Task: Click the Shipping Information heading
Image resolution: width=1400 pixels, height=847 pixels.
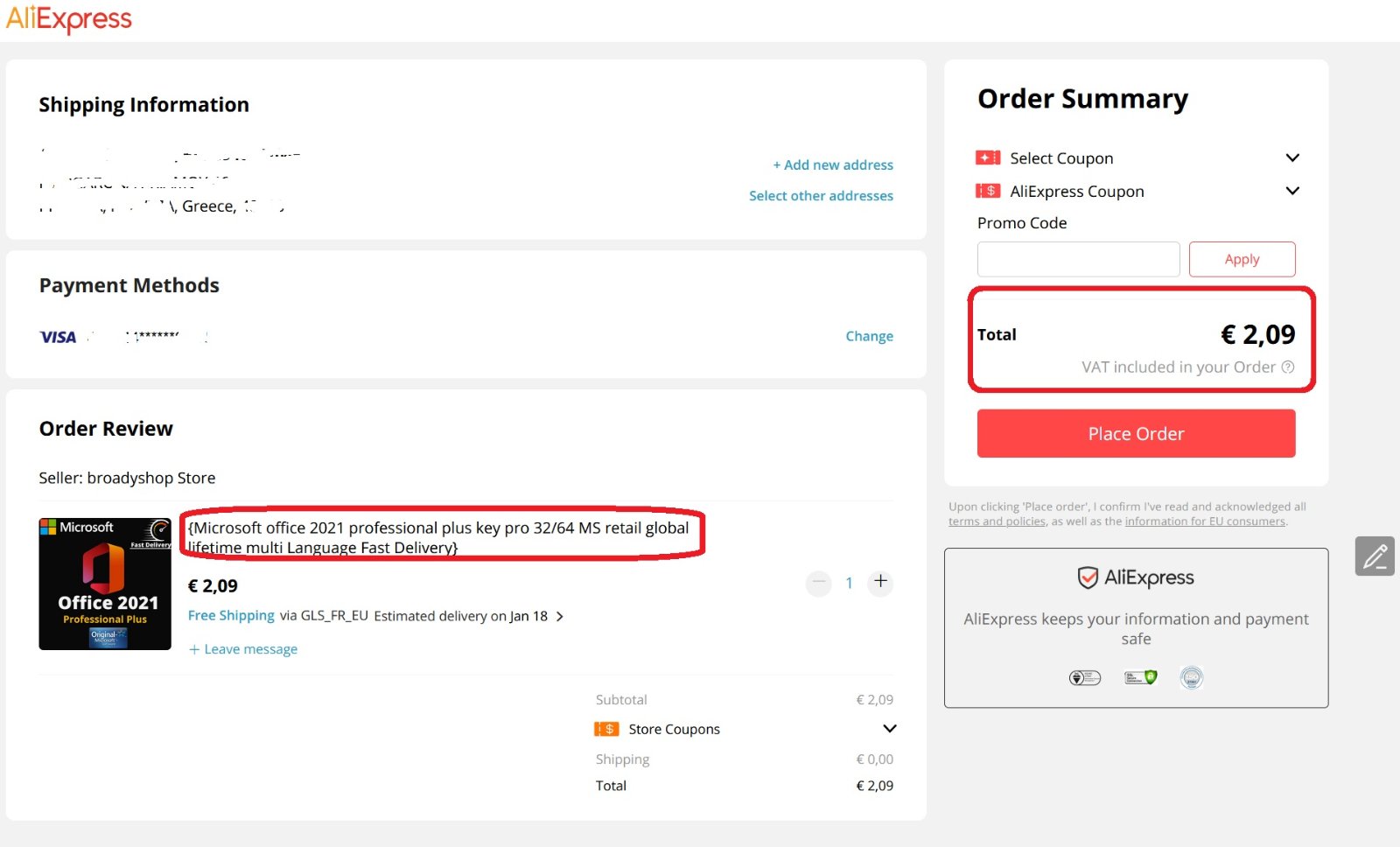Action: coord(143,105)
